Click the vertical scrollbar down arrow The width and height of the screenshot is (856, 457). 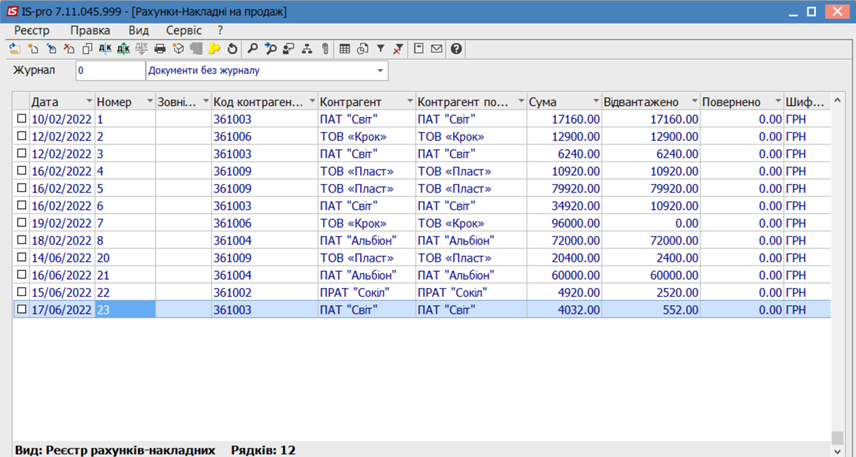point(837,451)
